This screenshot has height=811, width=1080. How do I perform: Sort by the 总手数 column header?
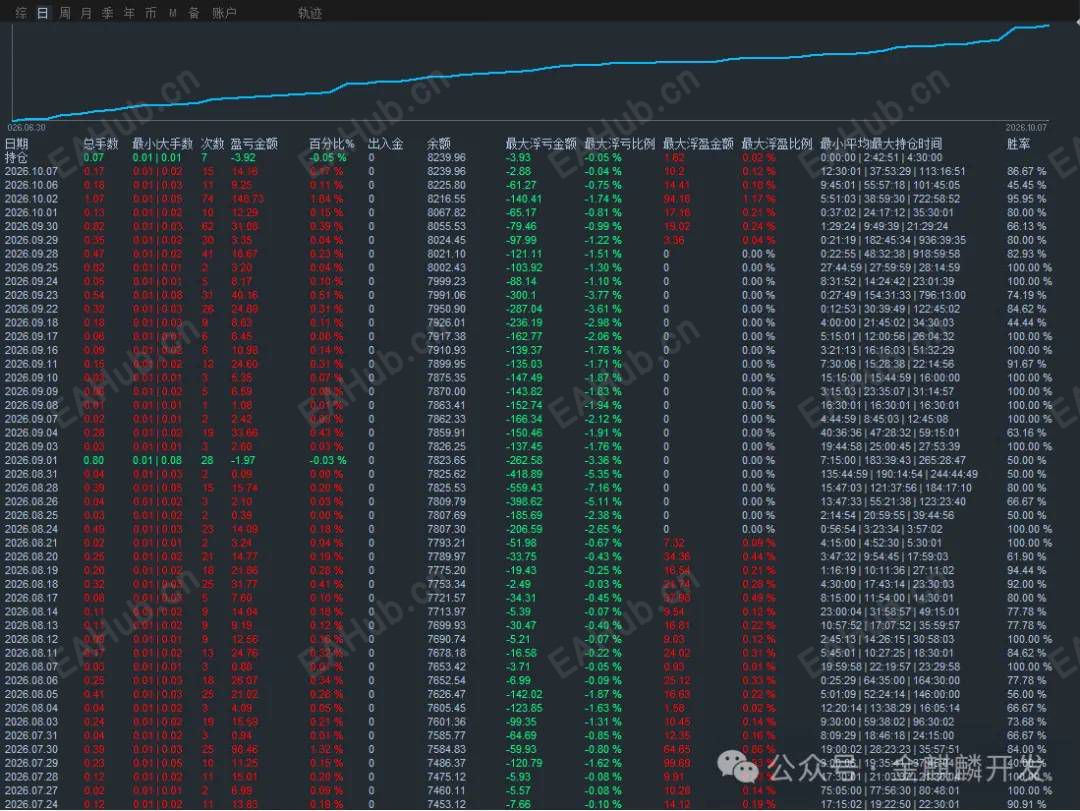pos(101,143)
